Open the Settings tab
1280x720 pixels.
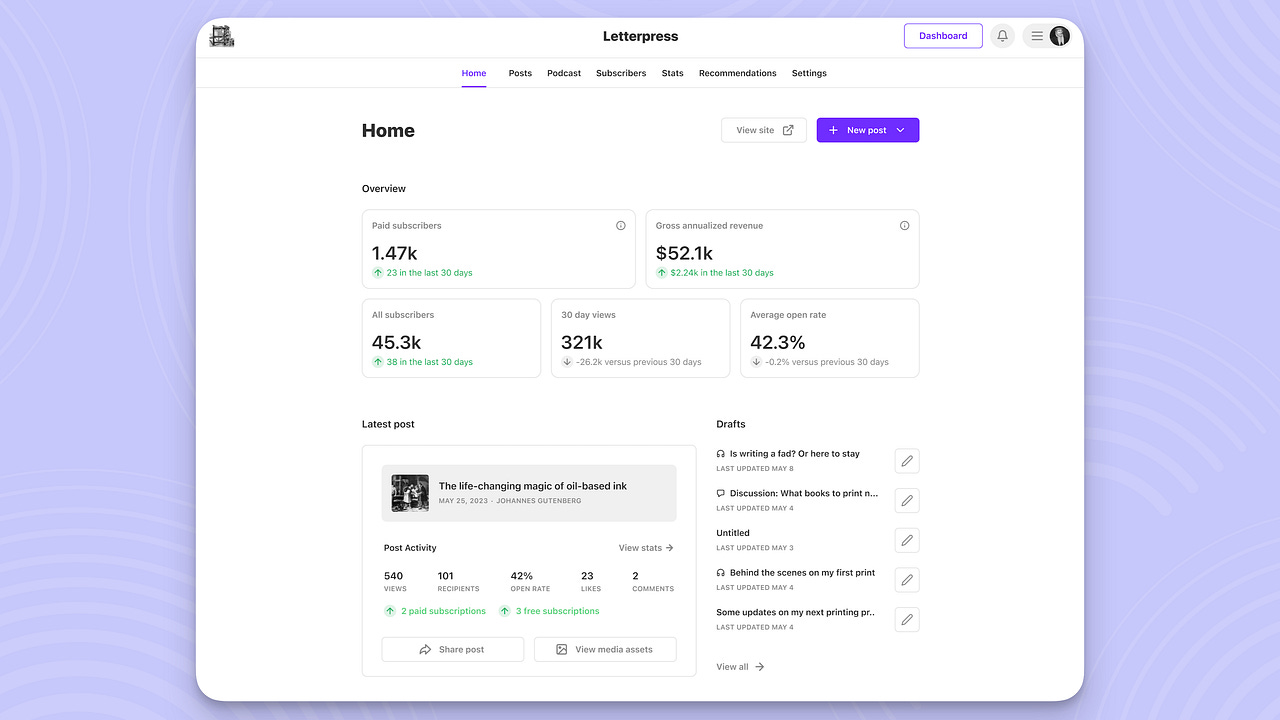coord(809,73)
